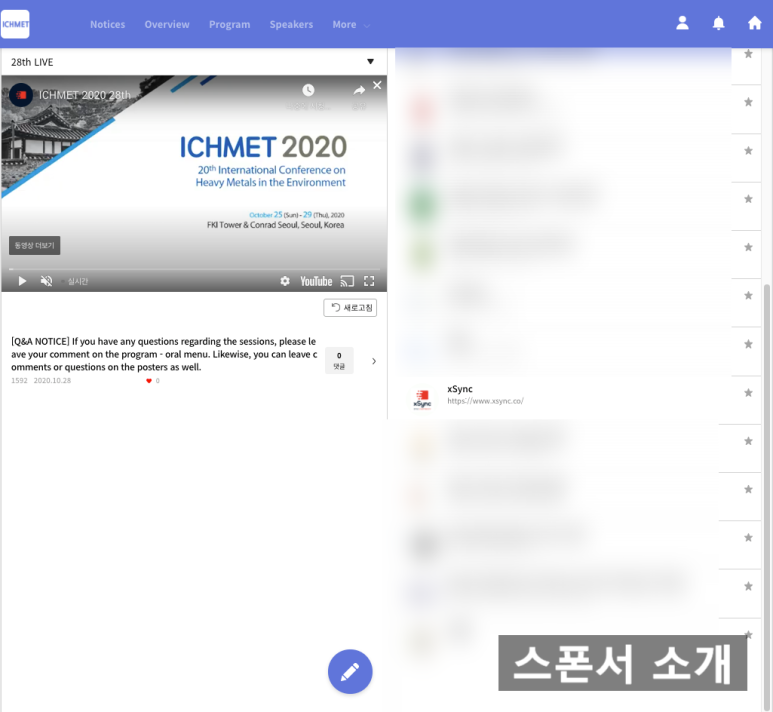
Task: Go to home via house icon
Action: point(754,23)
